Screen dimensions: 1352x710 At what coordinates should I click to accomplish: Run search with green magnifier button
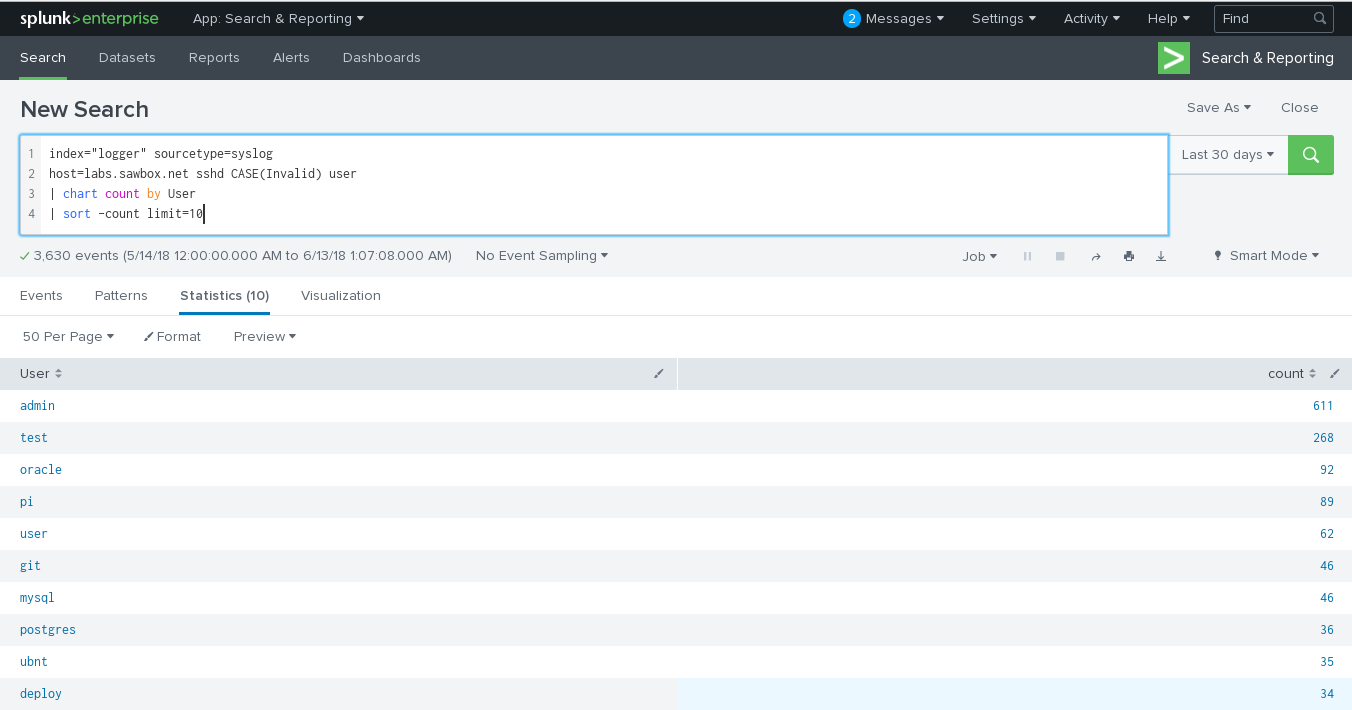coord(1310,155)
